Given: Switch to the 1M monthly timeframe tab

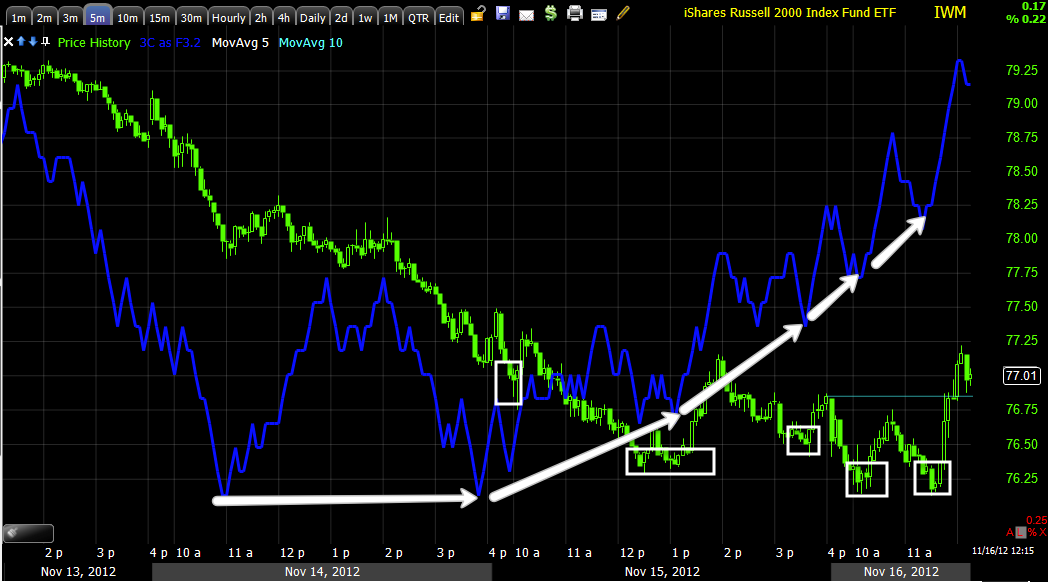Looking at the screenshot, I should 390,17.
